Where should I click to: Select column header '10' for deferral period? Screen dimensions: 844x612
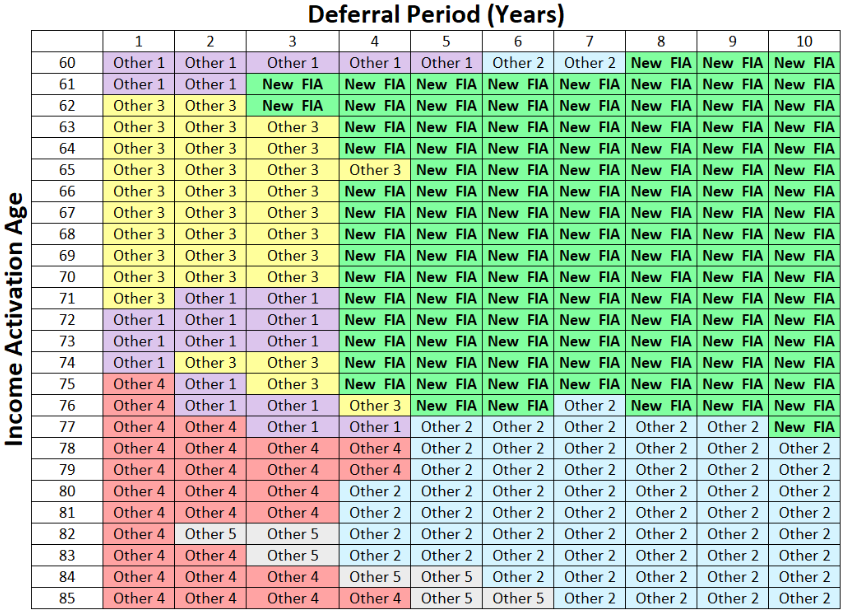coord(804,41)
